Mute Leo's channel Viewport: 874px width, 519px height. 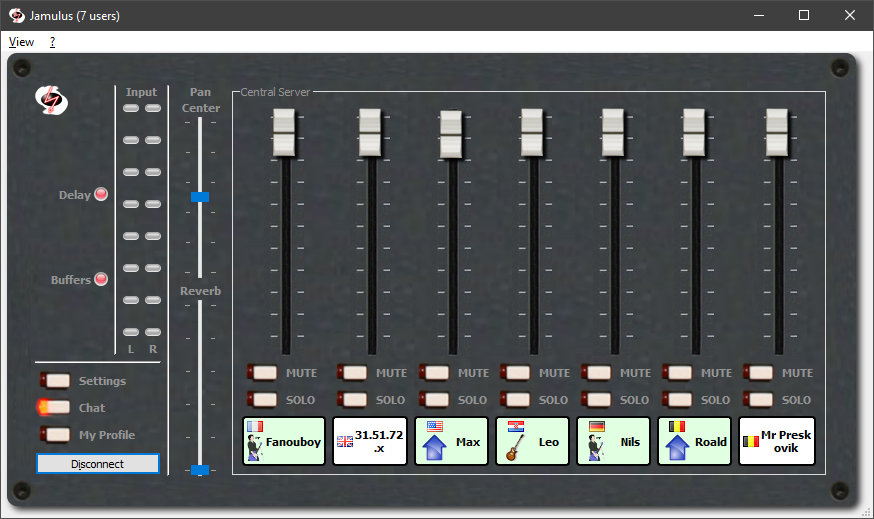[x=515, y=372]
